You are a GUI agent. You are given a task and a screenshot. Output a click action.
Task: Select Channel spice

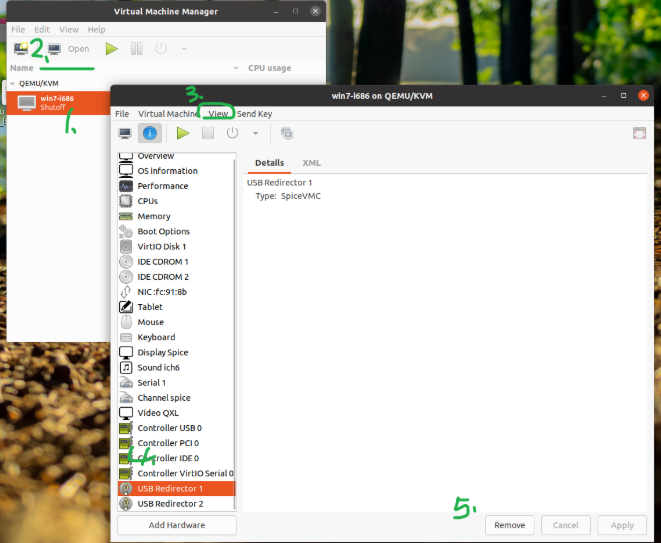point(176,398)
